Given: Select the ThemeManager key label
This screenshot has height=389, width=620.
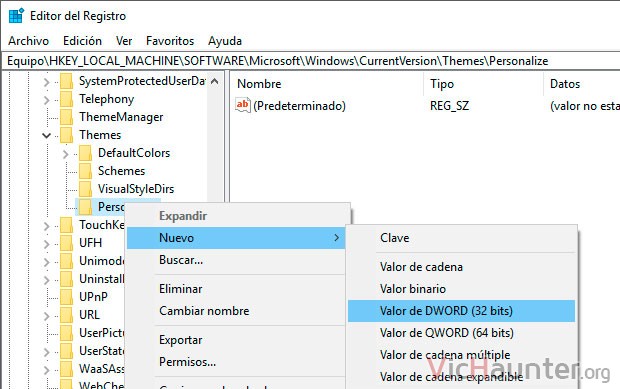Looking at the screenshot, I should coord(121,117).
